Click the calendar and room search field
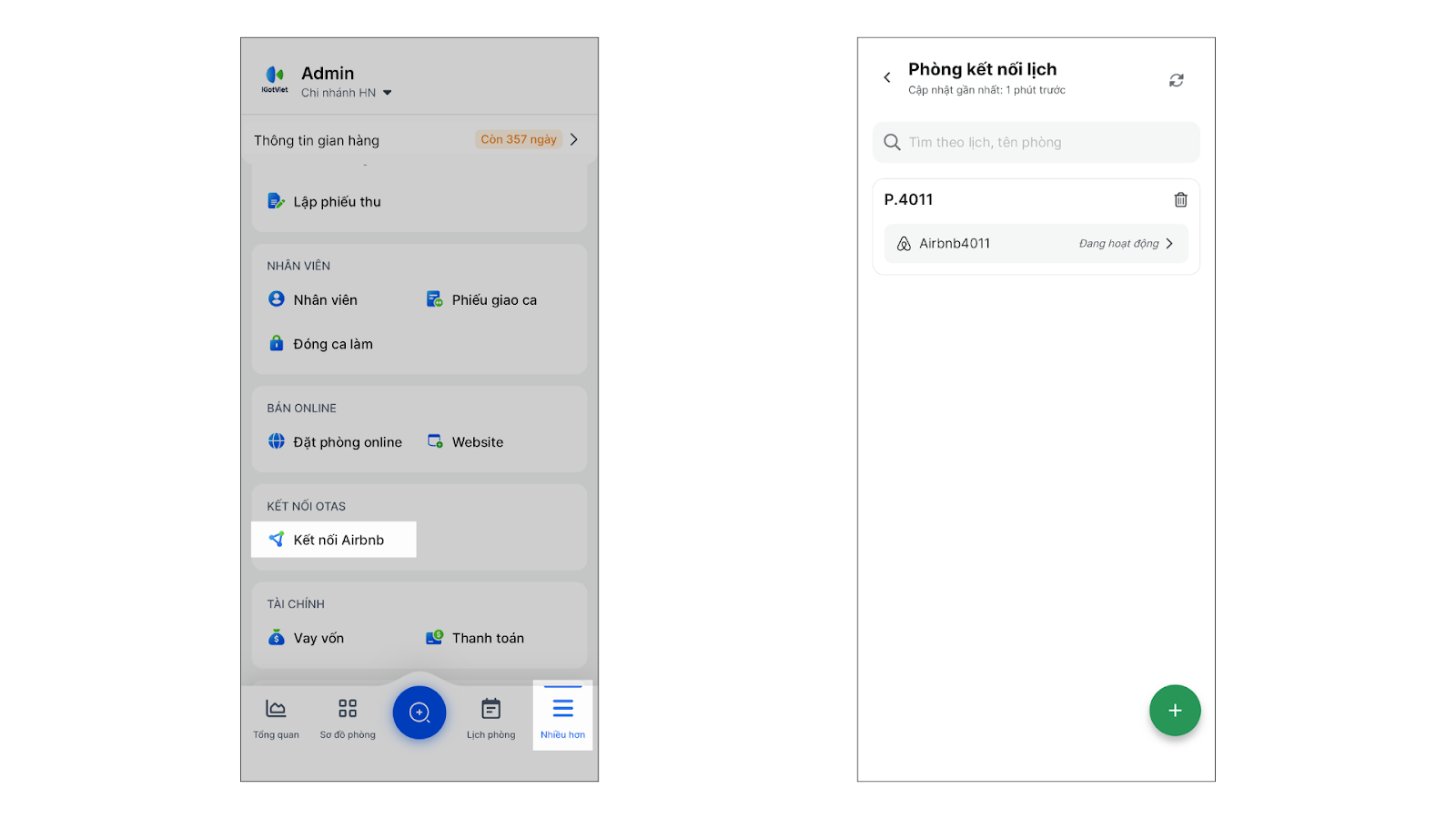The image size is (1456, 819). 1036,143
